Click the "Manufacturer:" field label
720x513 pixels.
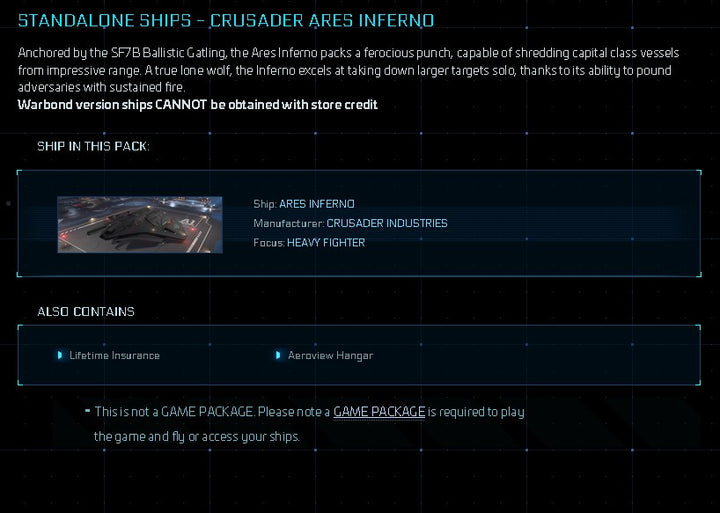coord(288,223)
